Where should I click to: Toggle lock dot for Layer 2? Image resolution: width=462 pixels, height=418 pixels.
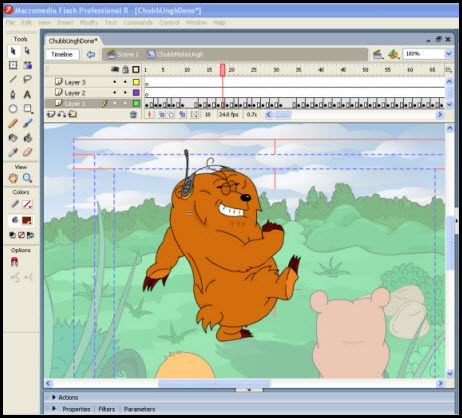click(x=125, y=92)
